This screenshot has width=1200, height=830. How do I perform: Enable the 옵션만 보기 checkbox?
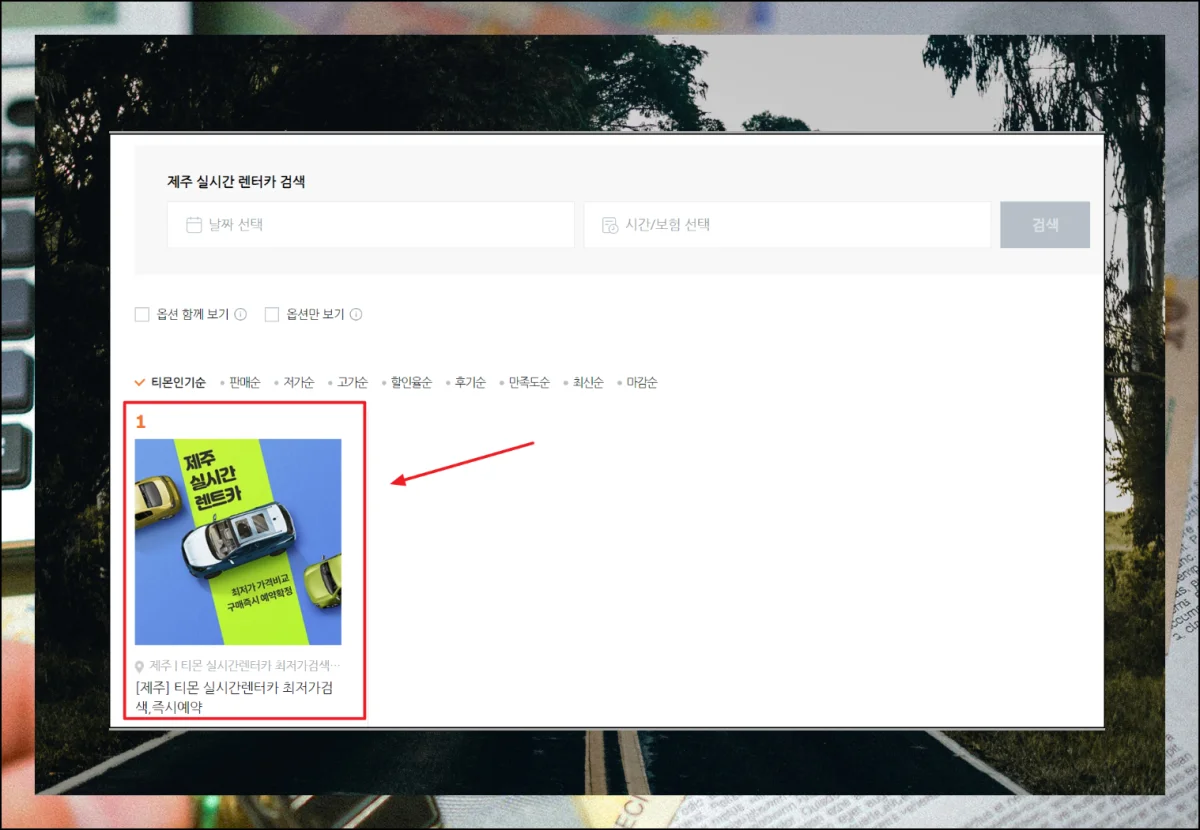point(272,315)
